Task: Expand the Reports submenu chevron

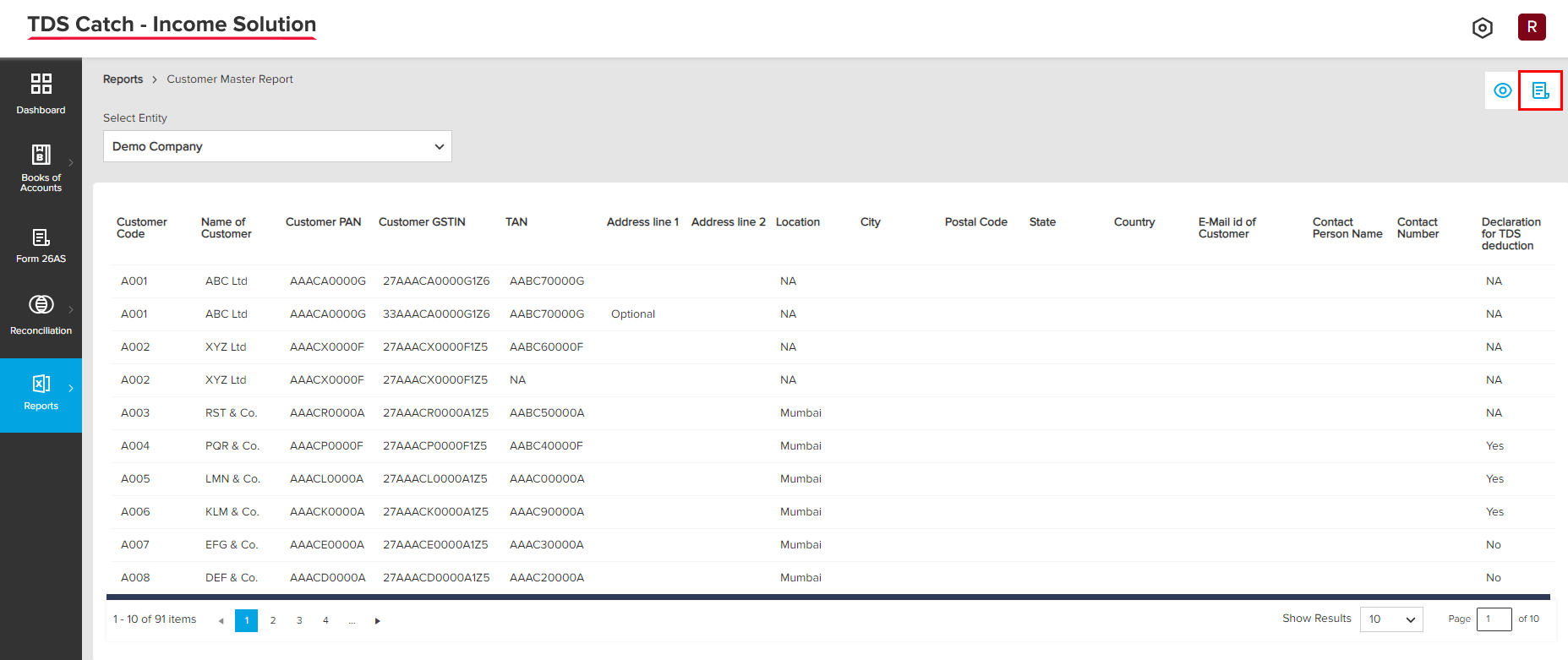Action: tap(71, 388)
